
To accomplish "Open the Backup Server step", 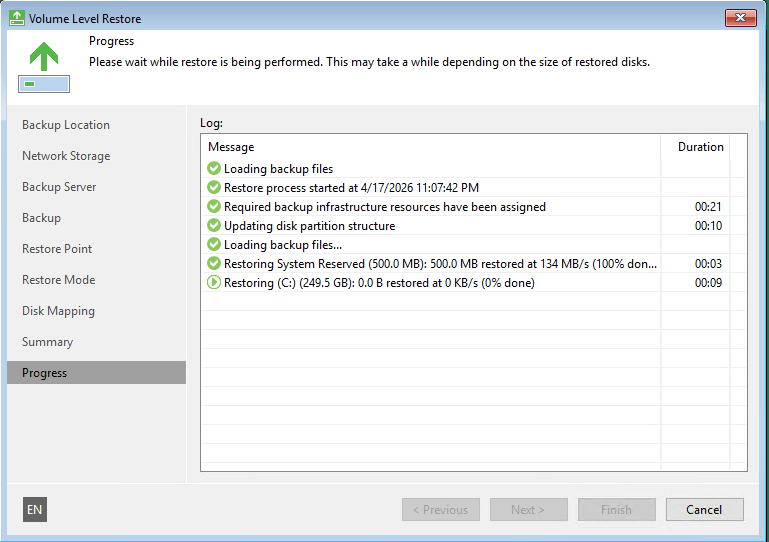I will pyautogui.click(x=59, y=187).
